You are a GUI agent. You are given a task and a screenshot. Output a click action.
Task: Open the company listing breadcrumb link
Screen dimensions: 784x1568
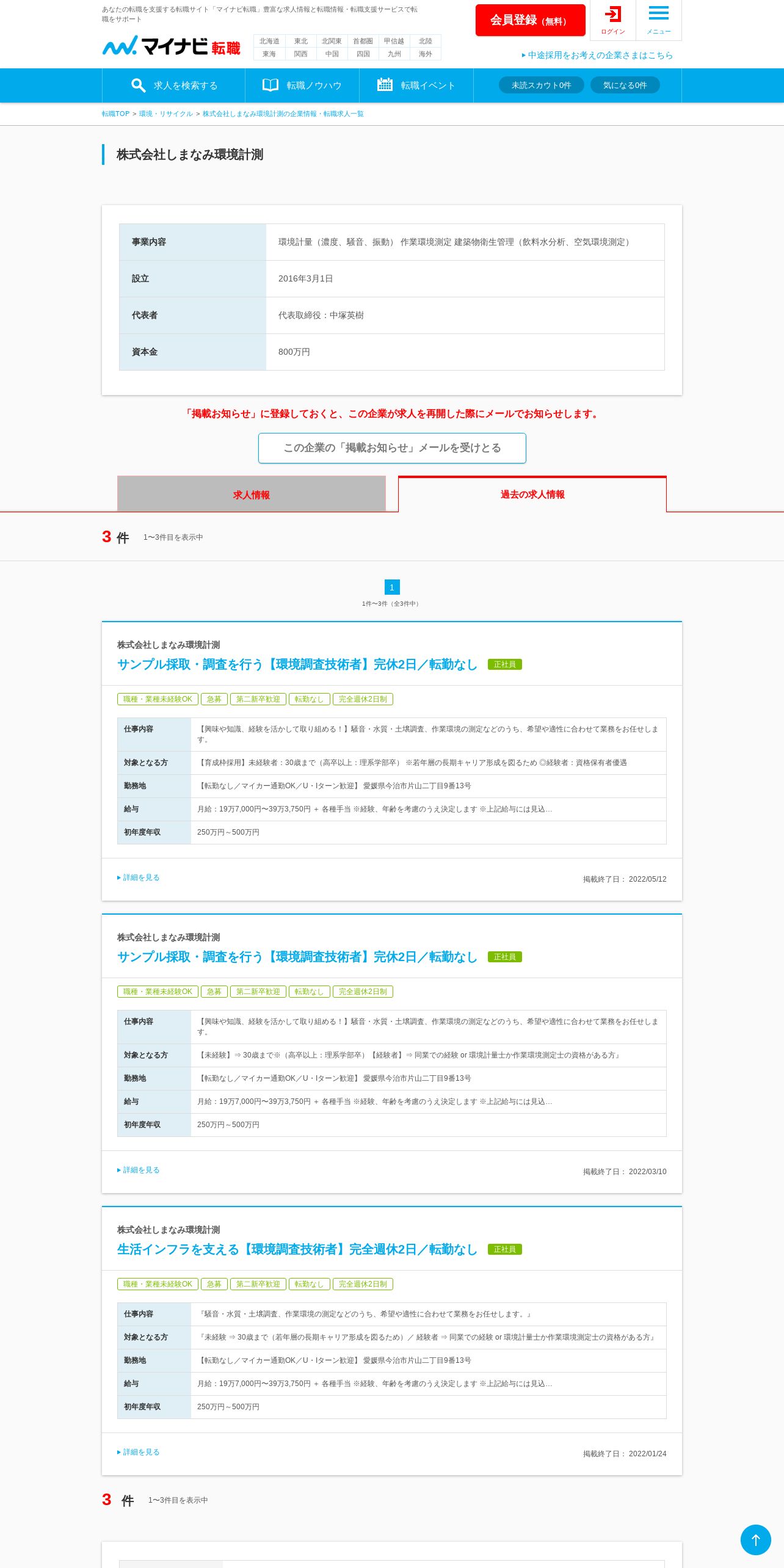pyautogui.click(x=283, y=114)
